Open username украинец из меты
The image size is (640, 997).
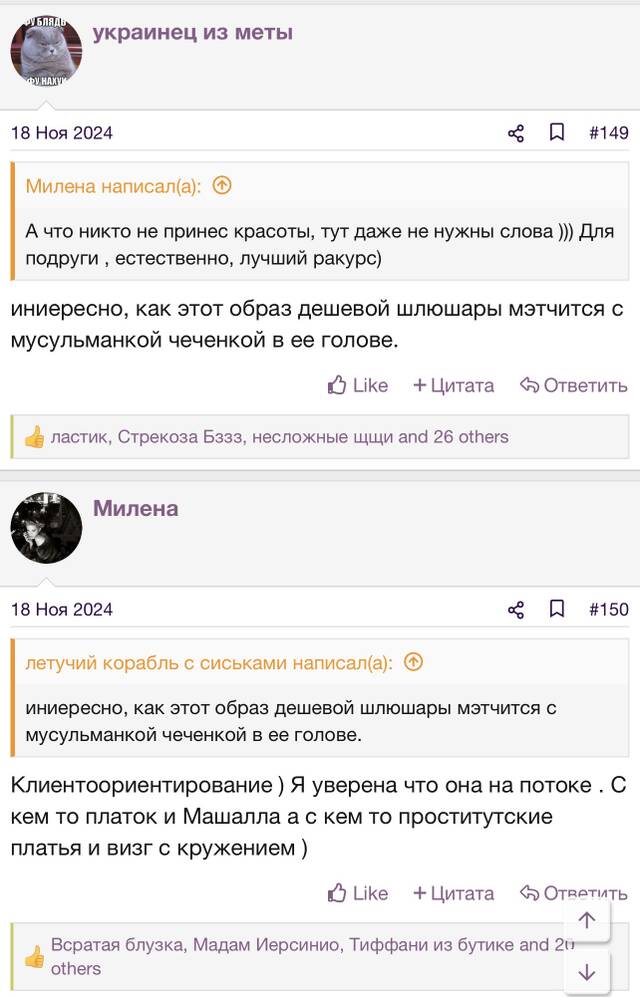pos(193,32)
